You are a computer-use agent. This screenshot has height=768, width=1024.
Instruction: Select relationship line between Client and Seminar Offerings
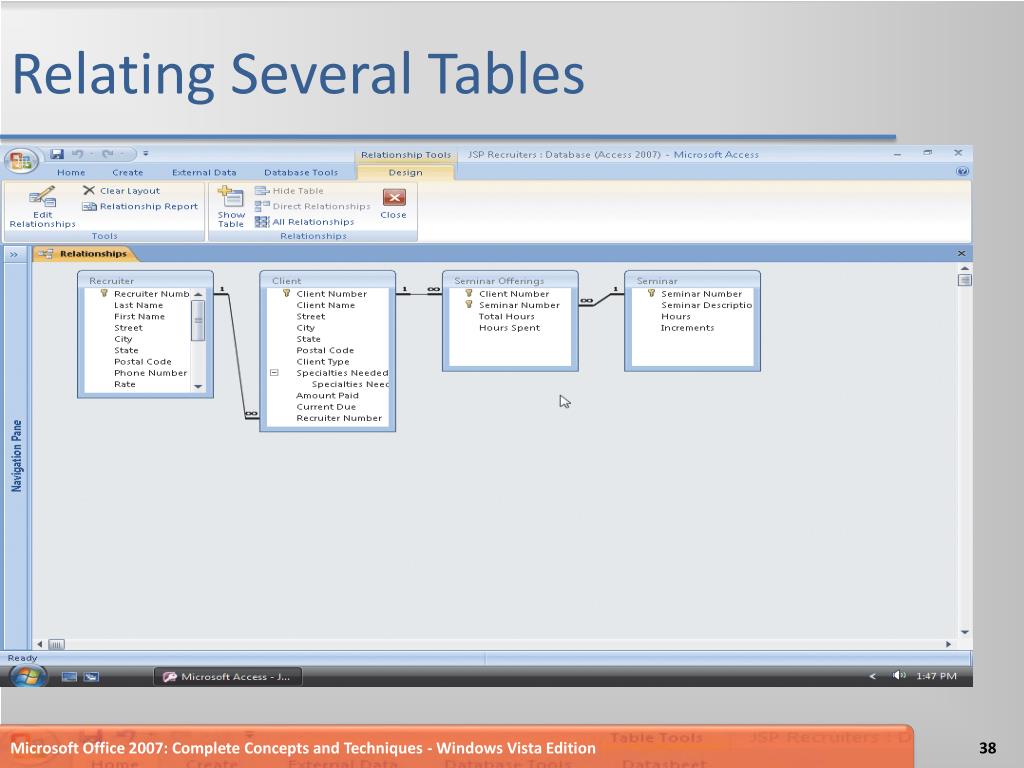[419, 294]
